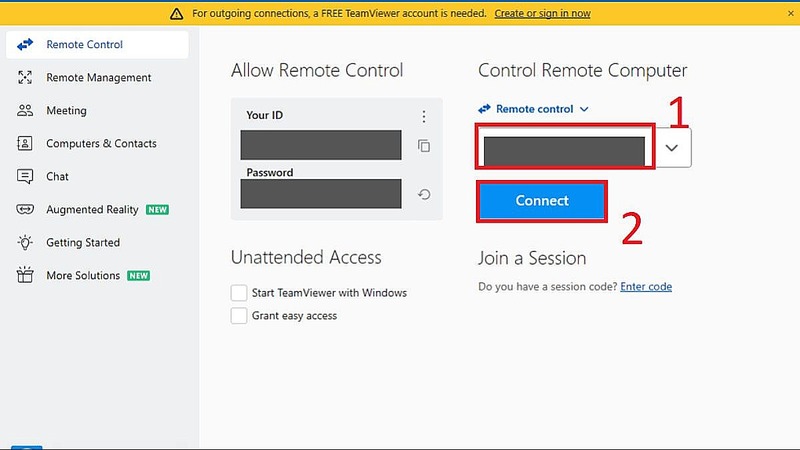The height and width of the screenshot is (450, 800).
Task: Follow the Create or sign in now link
Action: pyautogui.click(x=542, y=13)
